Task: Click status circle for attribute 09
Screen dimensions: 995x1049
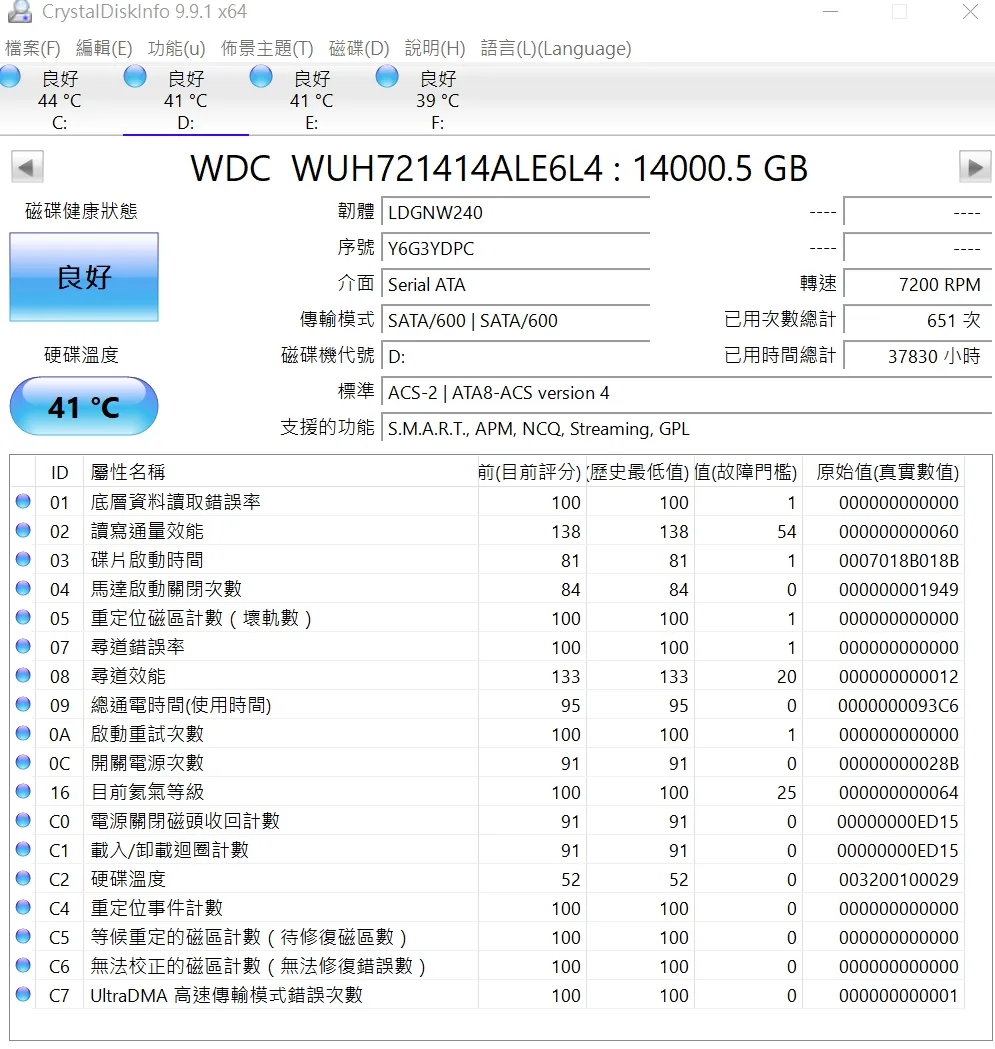Action: point(23,704)
